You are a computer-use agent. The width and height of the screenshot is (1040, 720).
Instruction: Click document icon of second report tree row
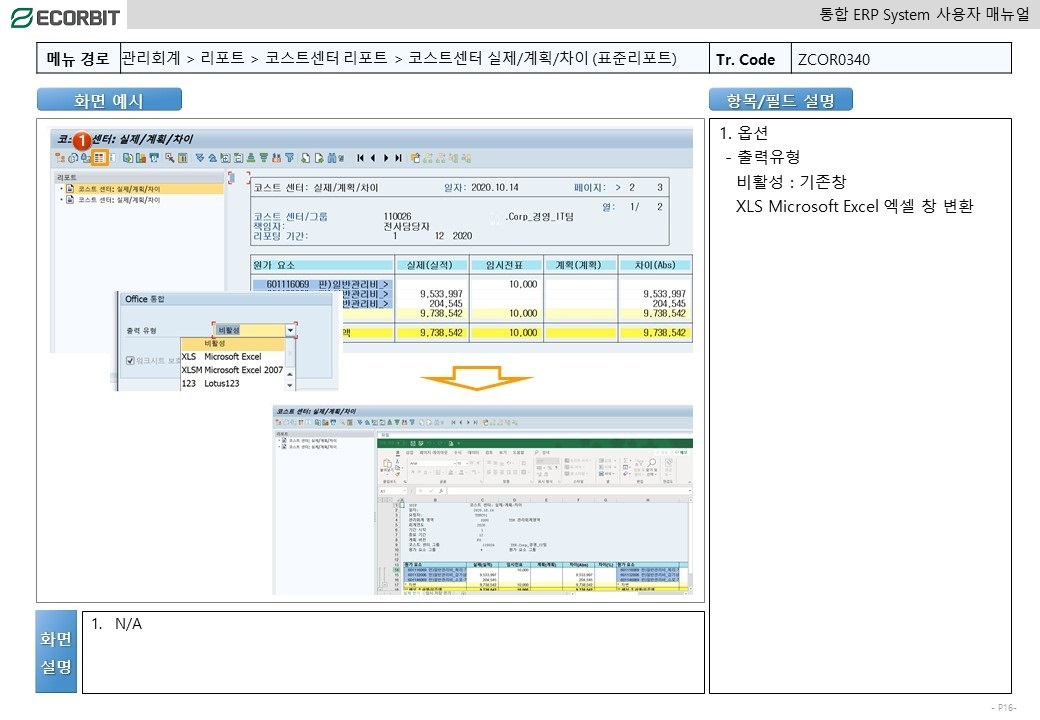point(70,200)
